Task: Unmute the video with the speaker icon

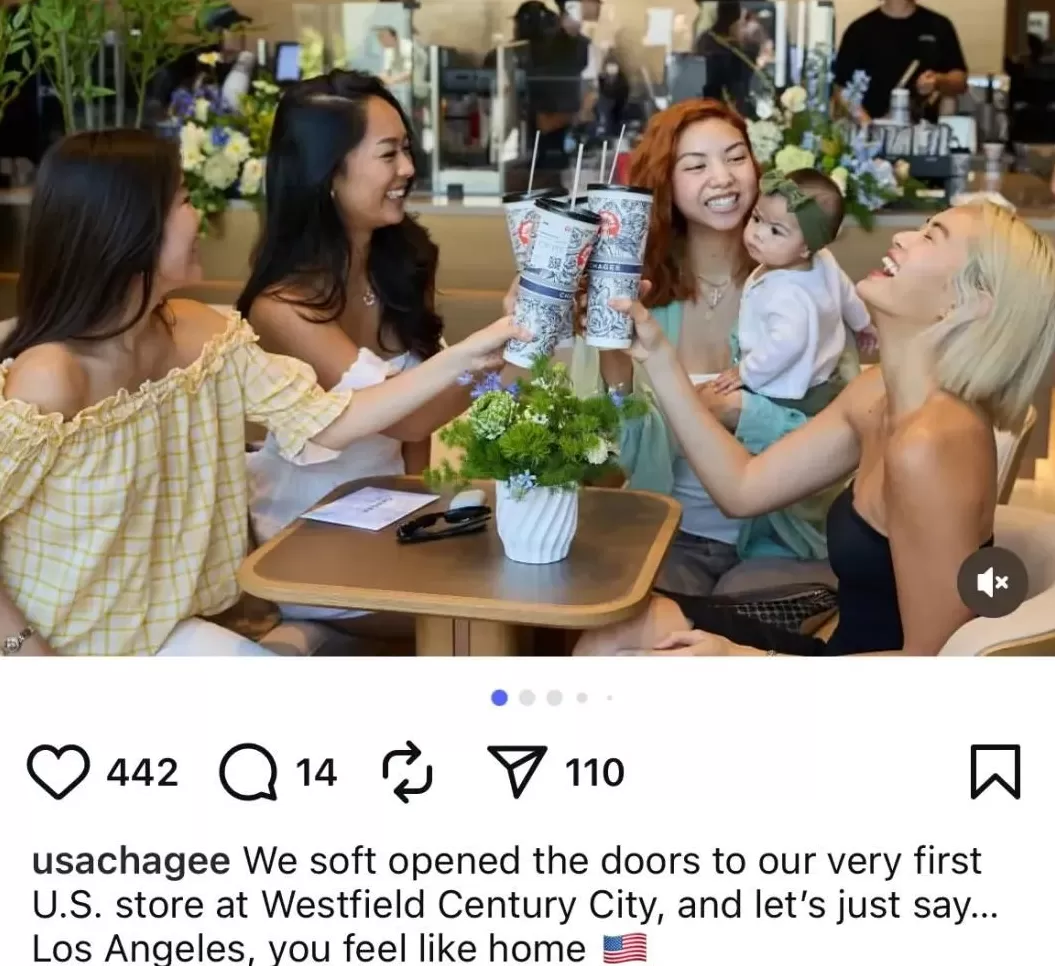Action: coord(992,582)
